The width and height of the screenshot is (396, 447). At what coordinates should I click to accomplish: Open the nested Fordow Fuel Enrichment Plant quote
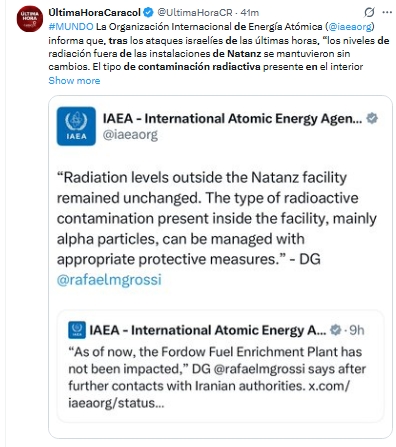coord(220,366)
